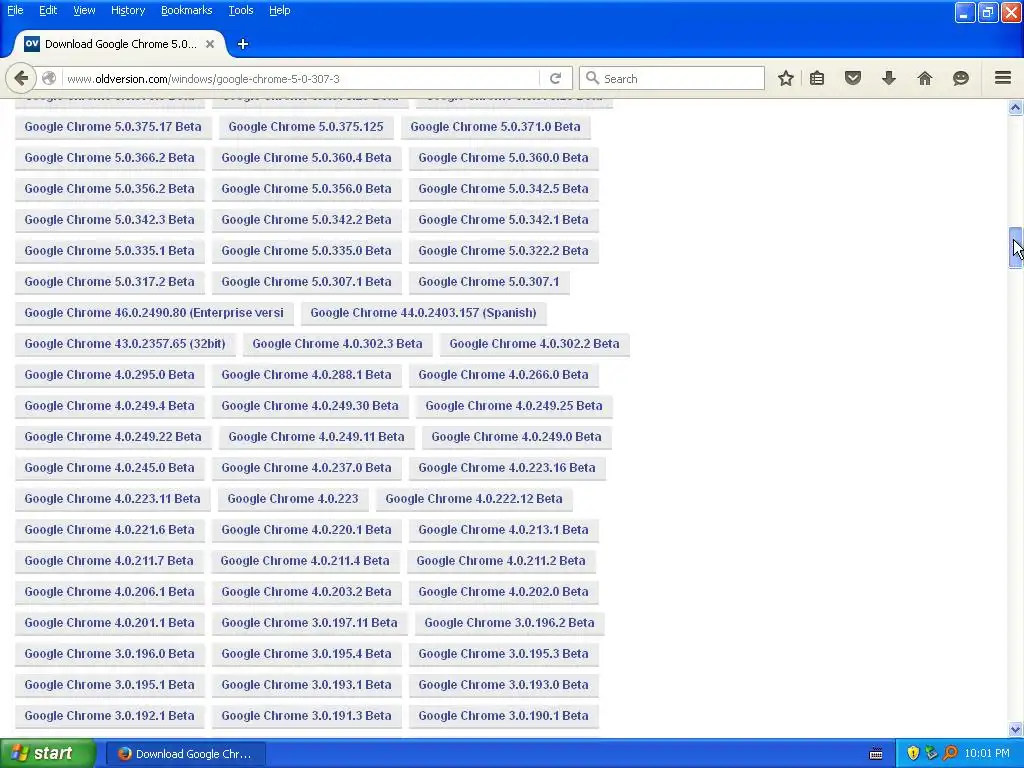The height and width of the screenshot is (768, 1024).
Task: Open the Downloads arrow icon
Action: [889, 78]
